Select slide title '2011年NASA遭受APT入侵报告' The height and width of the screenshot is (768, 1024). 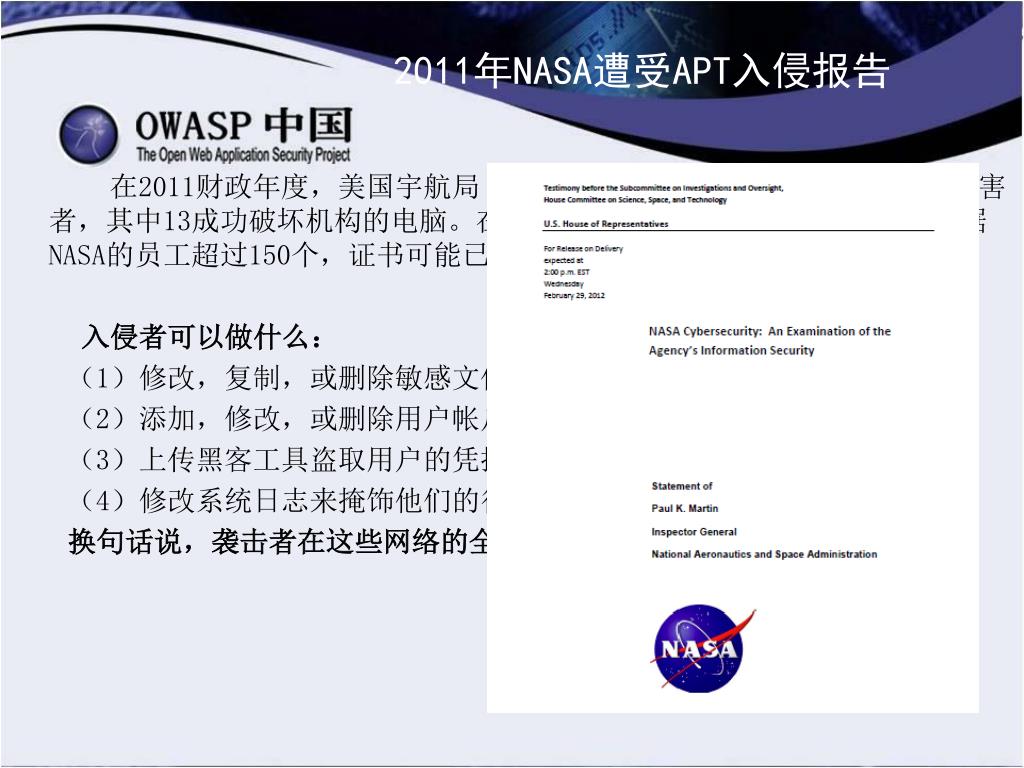[x=641, y=70]
